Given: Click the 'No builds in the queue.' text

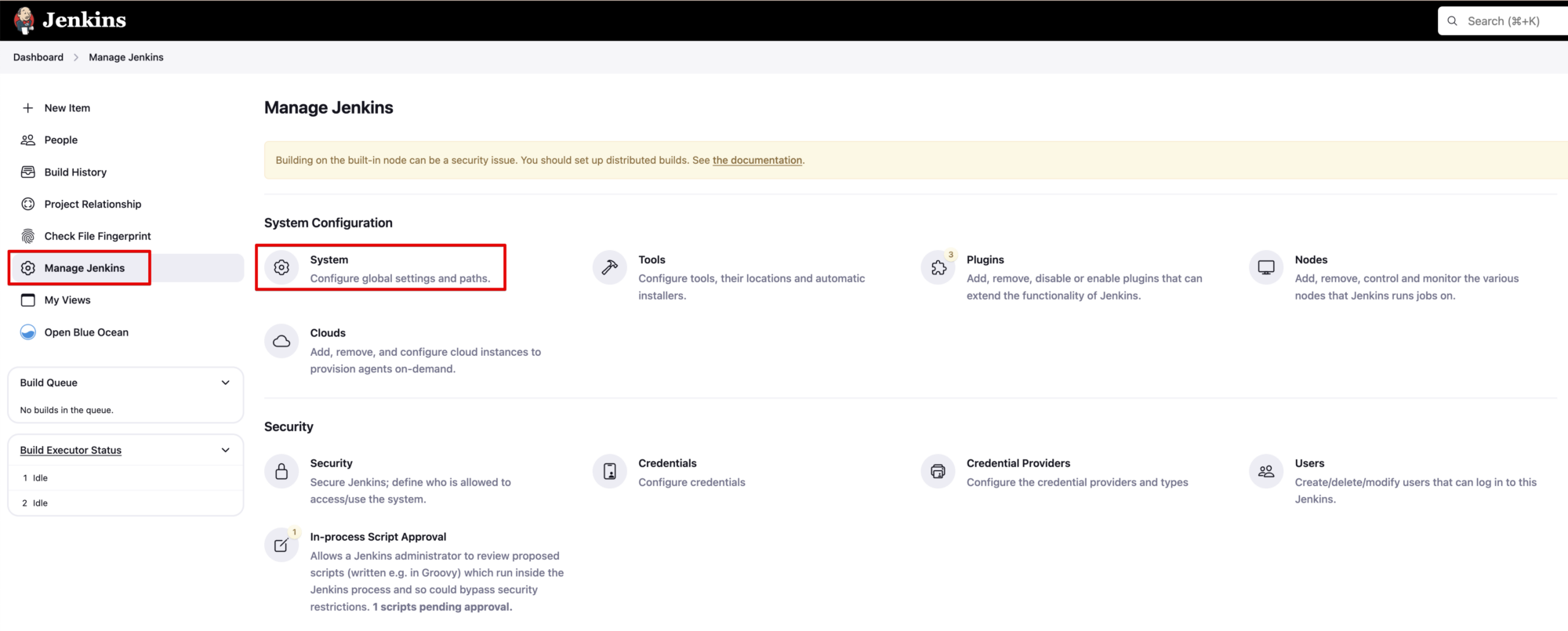Looking at the screenshot, I should (67, 411).
